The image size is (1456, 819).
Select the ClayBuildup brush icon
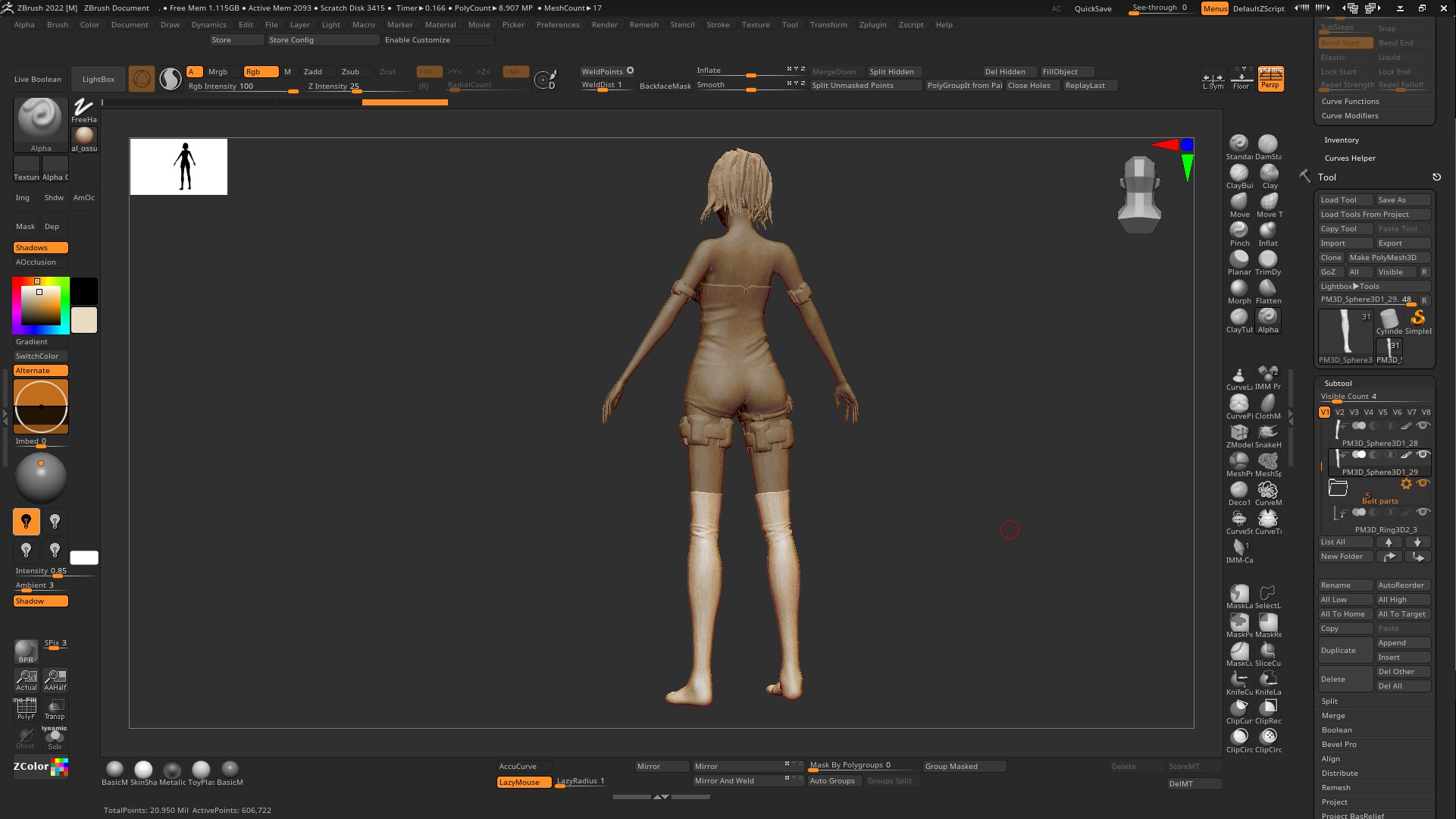[x=1238, y=174]
